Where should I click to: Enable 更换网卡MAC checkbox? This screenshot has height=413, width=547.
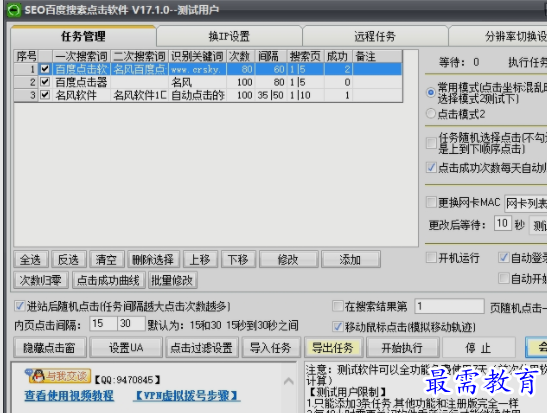point(431,202)
